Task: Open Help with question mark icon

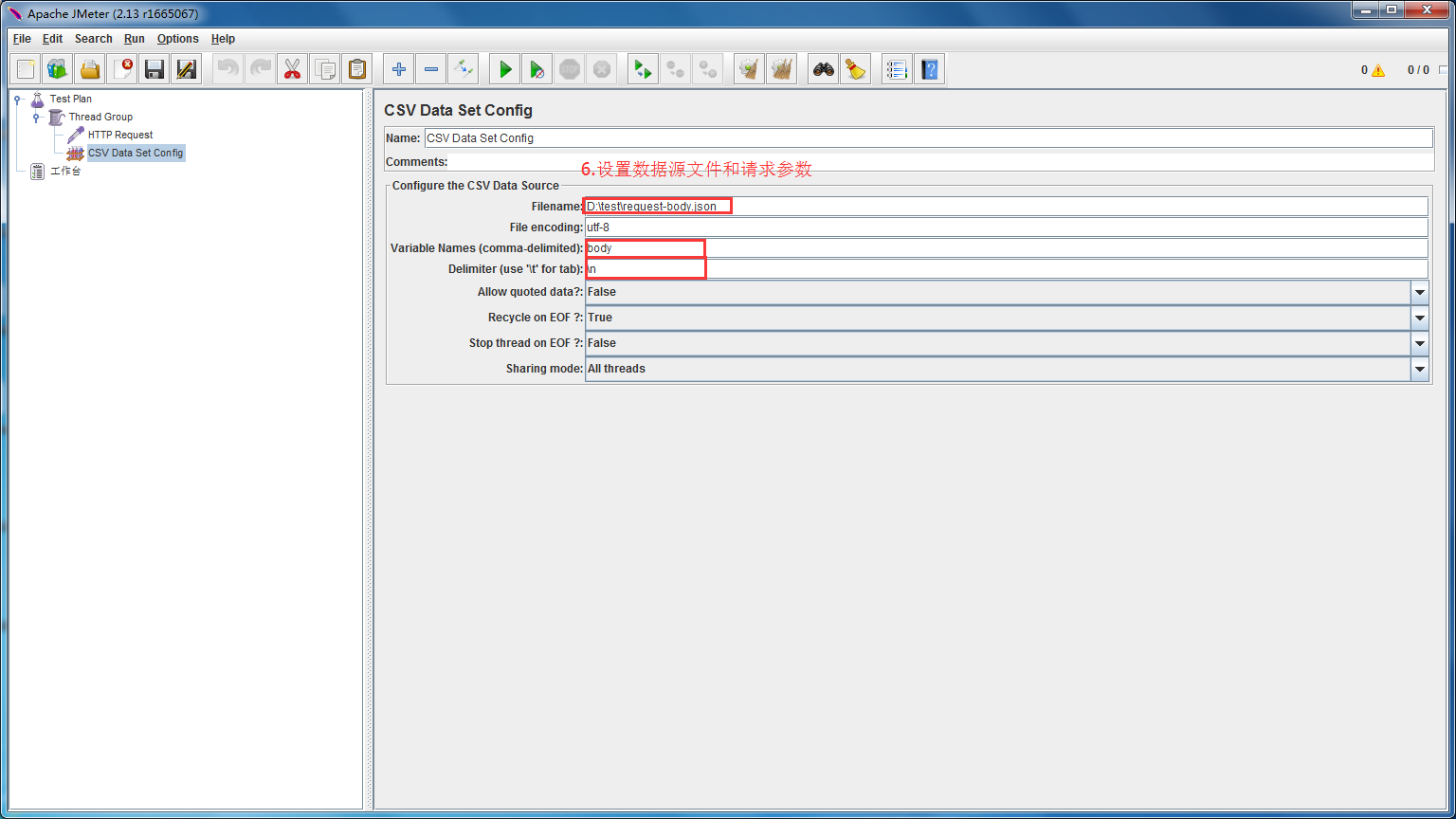Action: (x=930, y=69)
